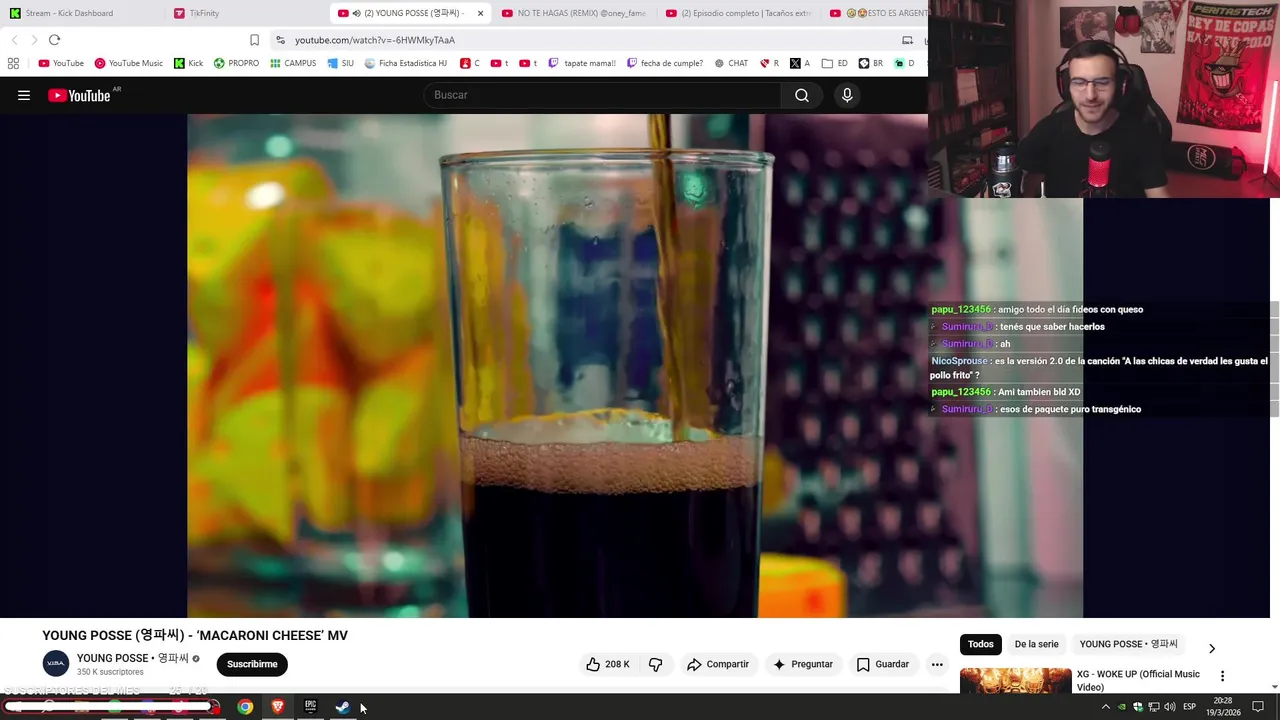
Task: Open the SIU bookmark
Action: click(x=340, y=63)
